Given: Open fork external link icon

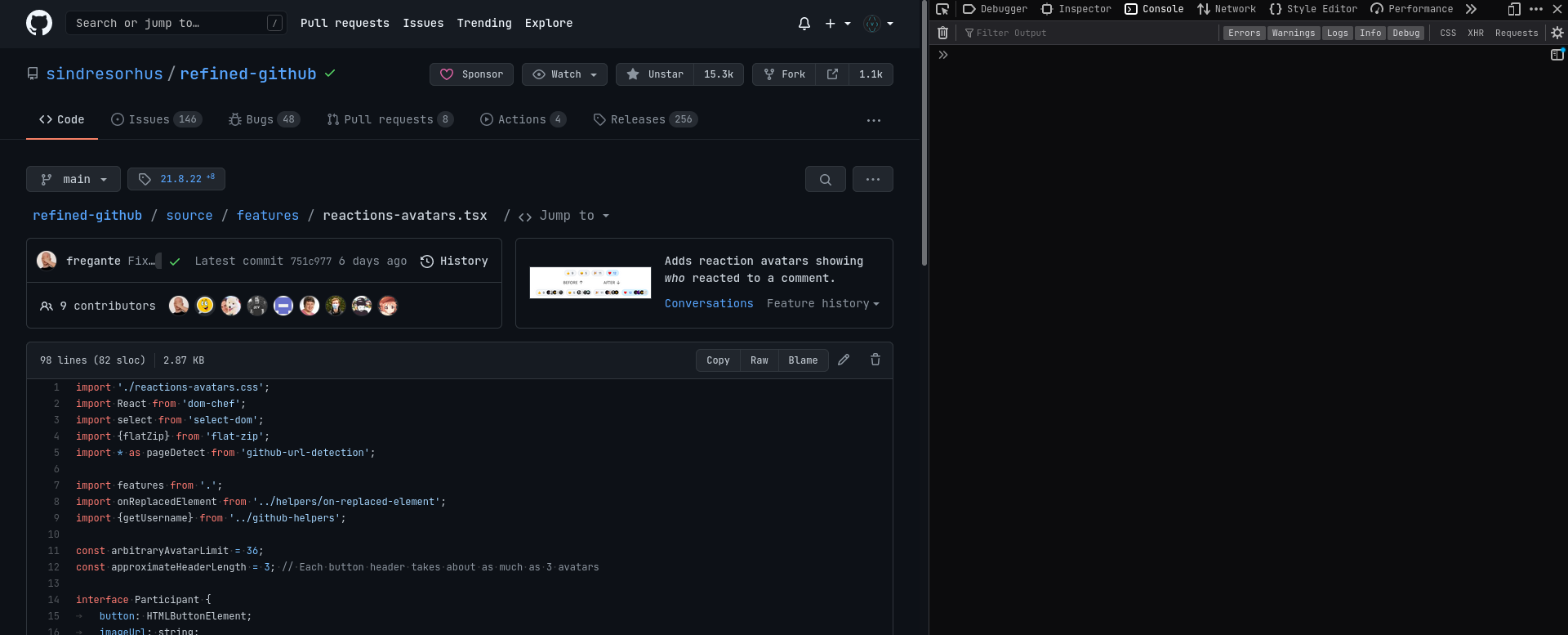Looking at the screenshot, I should coord(832,74).
